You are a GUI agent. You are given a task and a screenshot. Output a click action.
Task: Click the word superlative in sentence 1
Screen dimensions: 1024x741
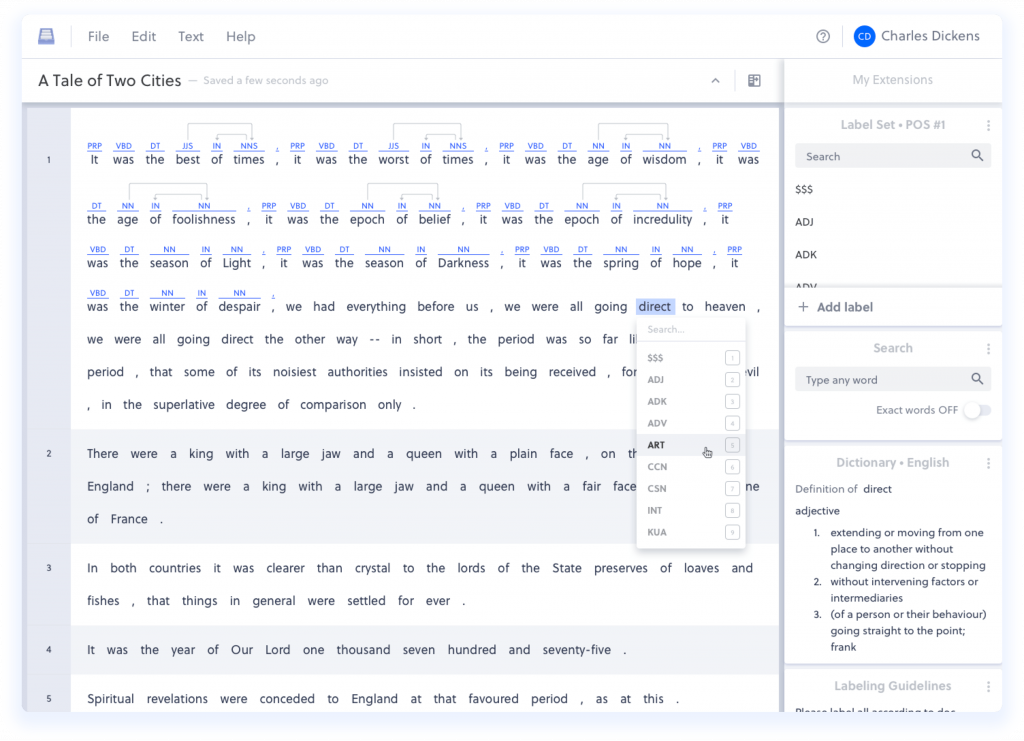[x=184, y=405]
